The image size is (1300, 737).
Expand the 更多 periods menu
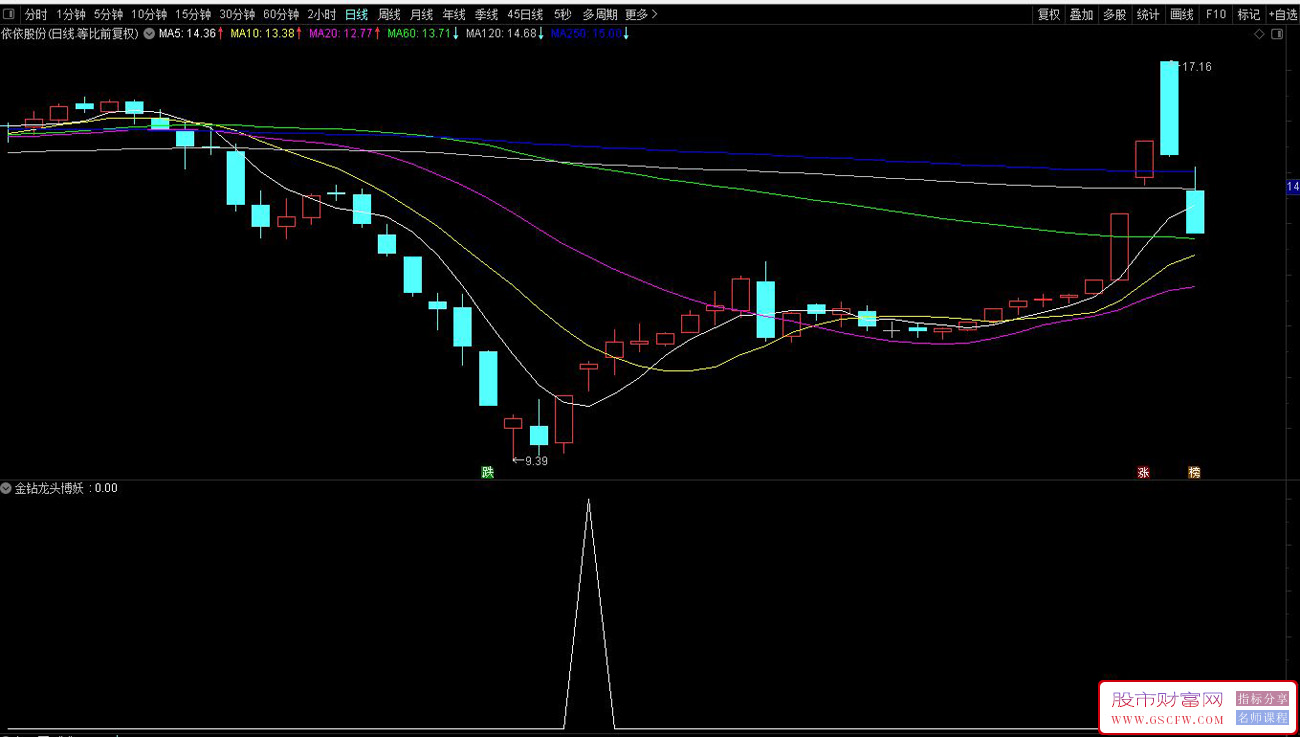[641, 14]
